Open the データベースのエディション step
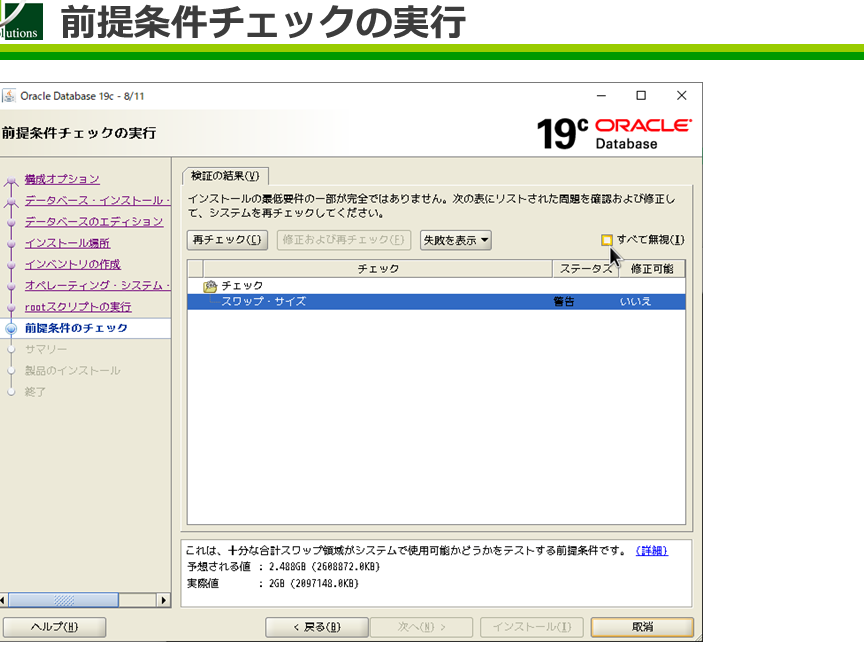Image resolution: width=864 pixels, height=648 pixels. click(93, 222)
